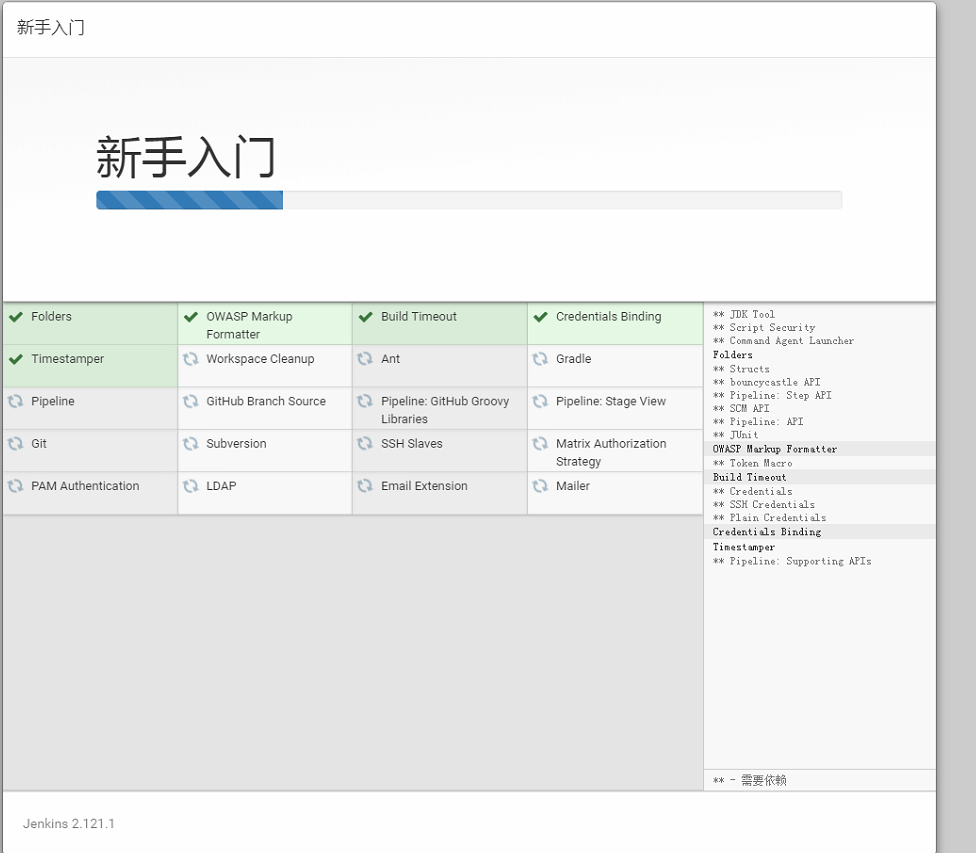
Task: Click the small 新手入门 header title
Action: coord(50,27)
